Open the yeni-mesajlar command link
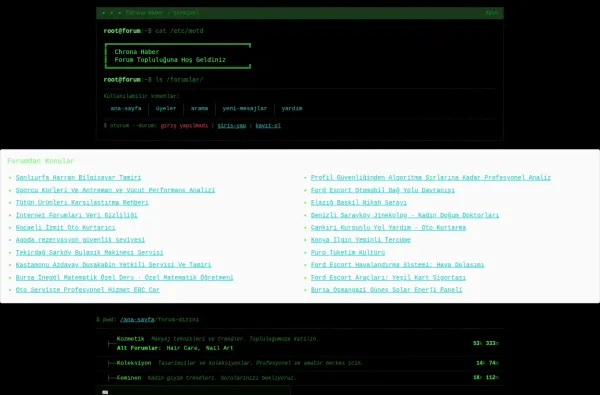 tap(245, 108)
